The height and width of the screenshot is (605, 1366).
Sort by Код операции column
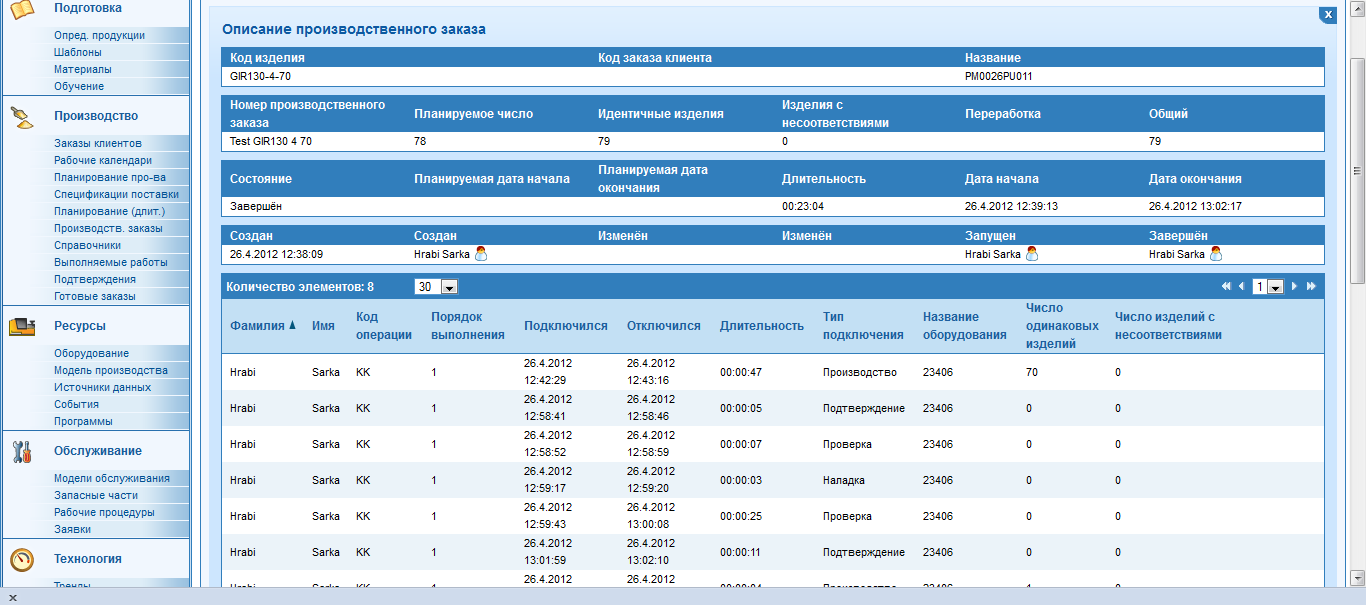click(x=384, y=325)
